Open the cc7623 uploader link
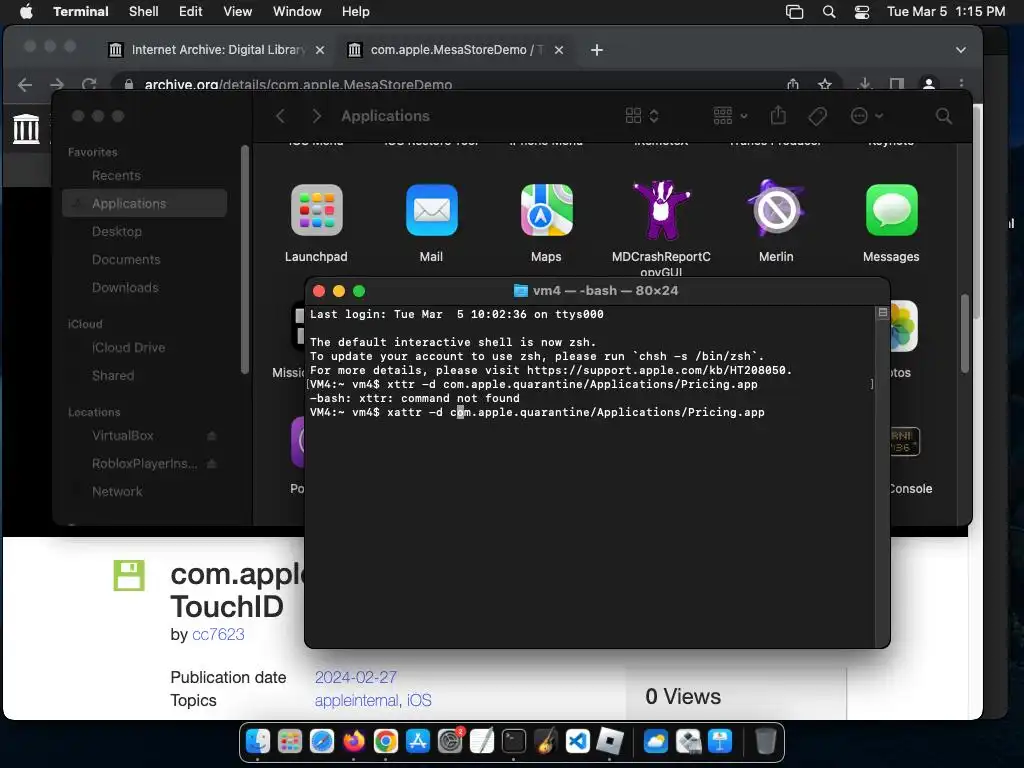Image resolution: width=1024 pixels, height=768 pixels. pyautogui.click(x=218, y=634)
